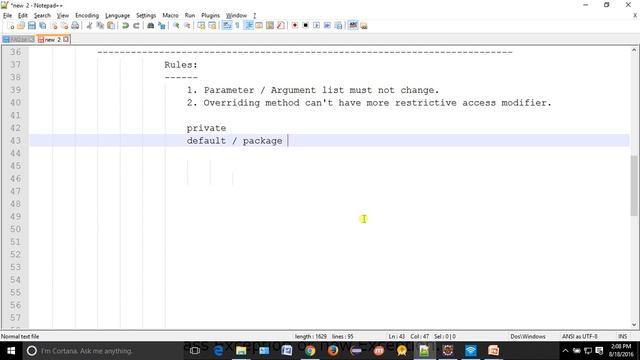Open the File menu
The image size is (640, 360).
[x=7, y=16]
